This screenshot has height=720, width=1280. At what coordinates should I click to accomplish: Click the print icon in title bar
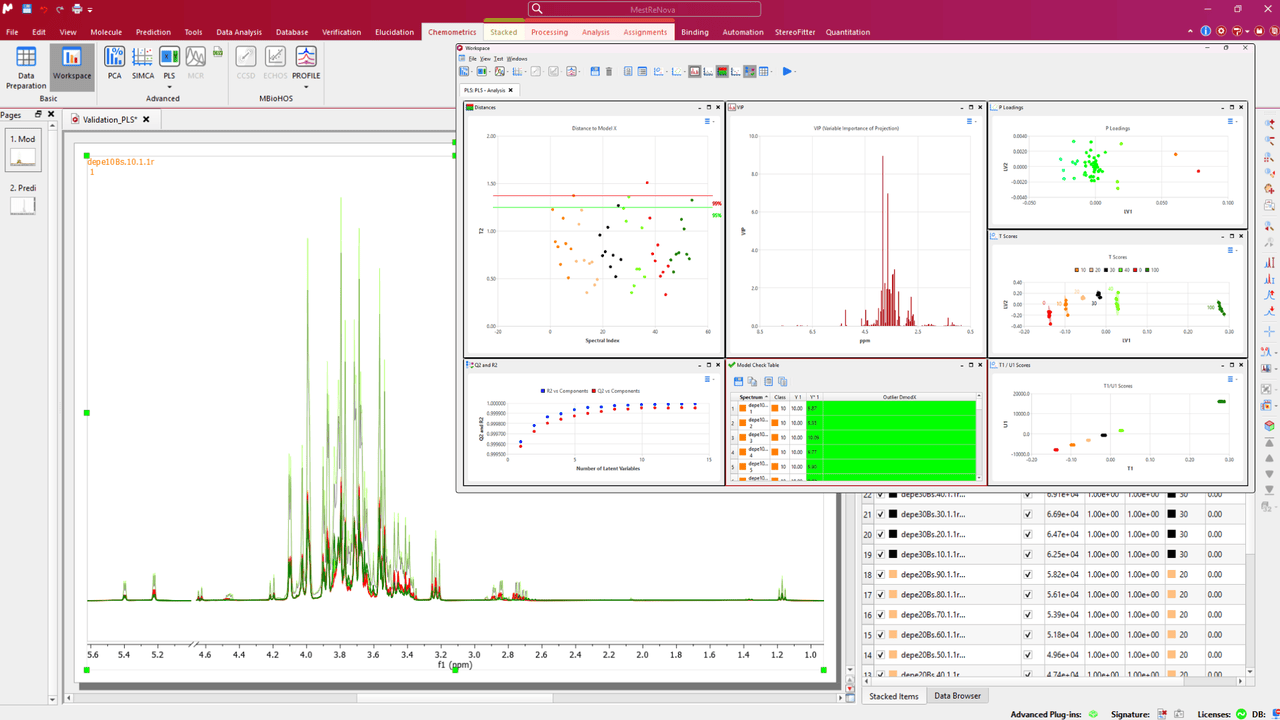(x=77, y=9)
